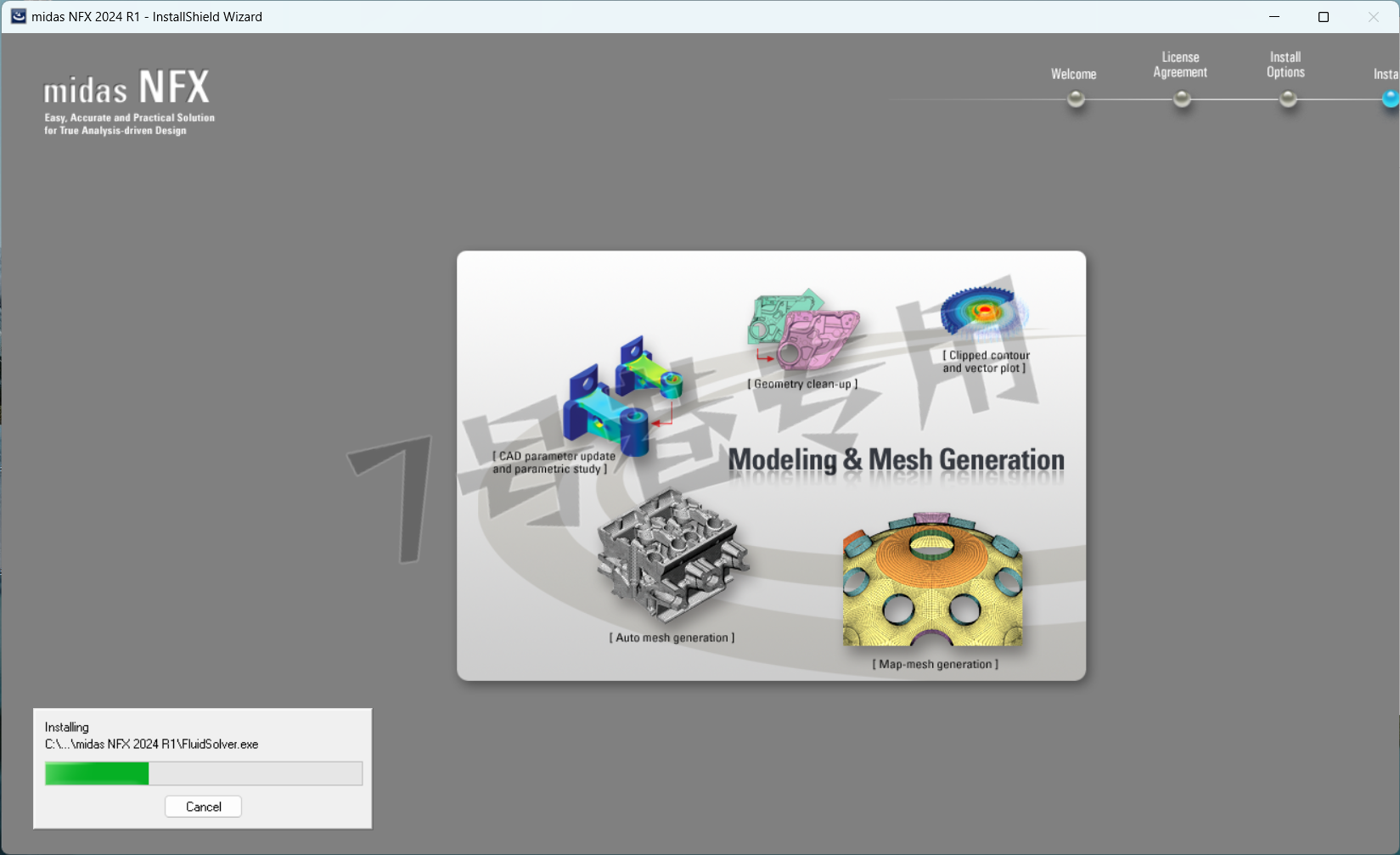Viewport: 1400px width, 855px height.
Task: Minimize the InstallShield Wizard window
Action: (x=1274, y=16)
